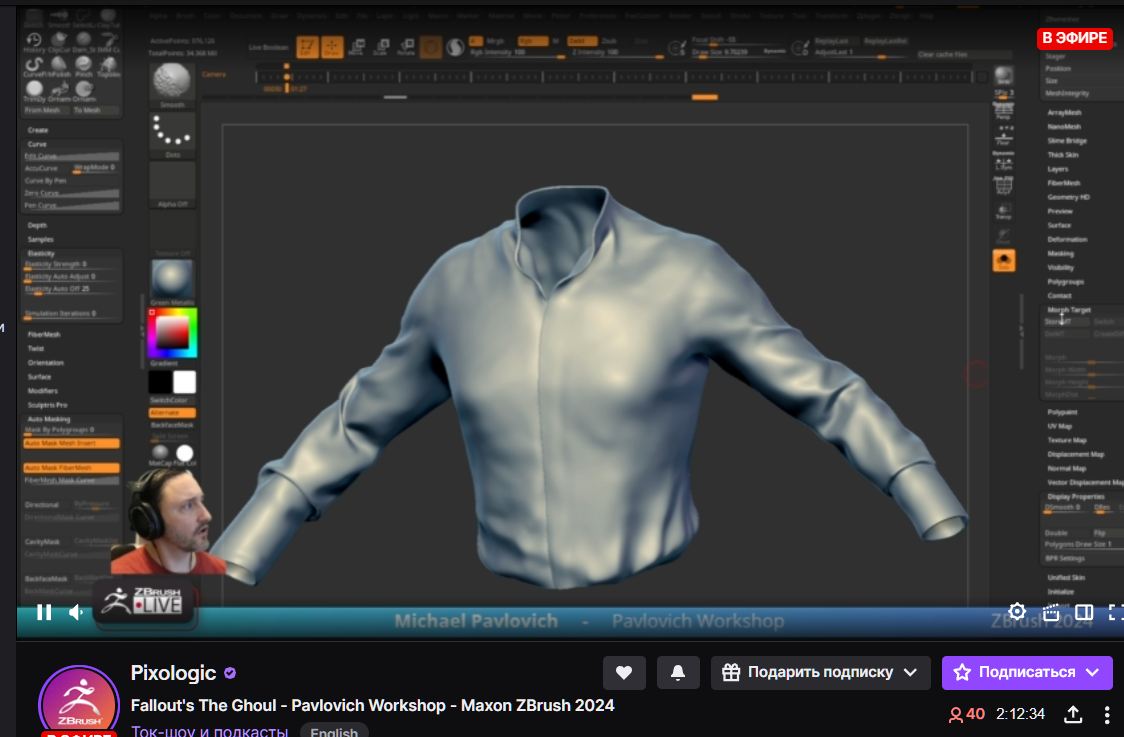Toggle the Floor grid icon
This screenshot has width=1124, height=737.
click(x=1004, y=136)
